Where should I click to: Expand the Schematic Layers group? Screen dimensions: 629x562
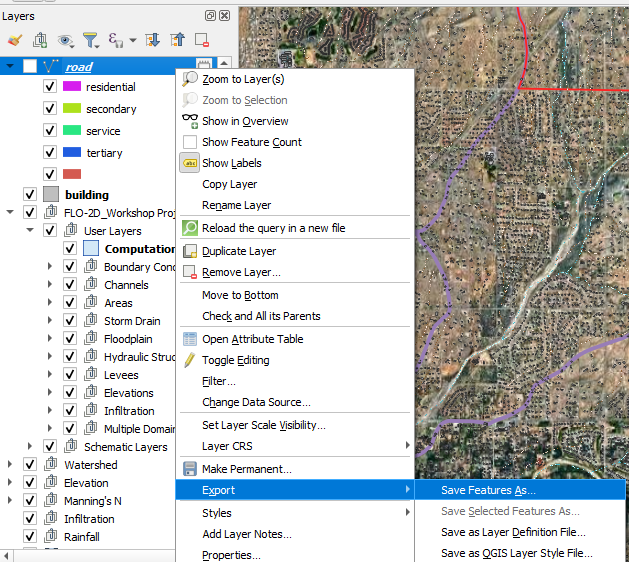[30, 447]
